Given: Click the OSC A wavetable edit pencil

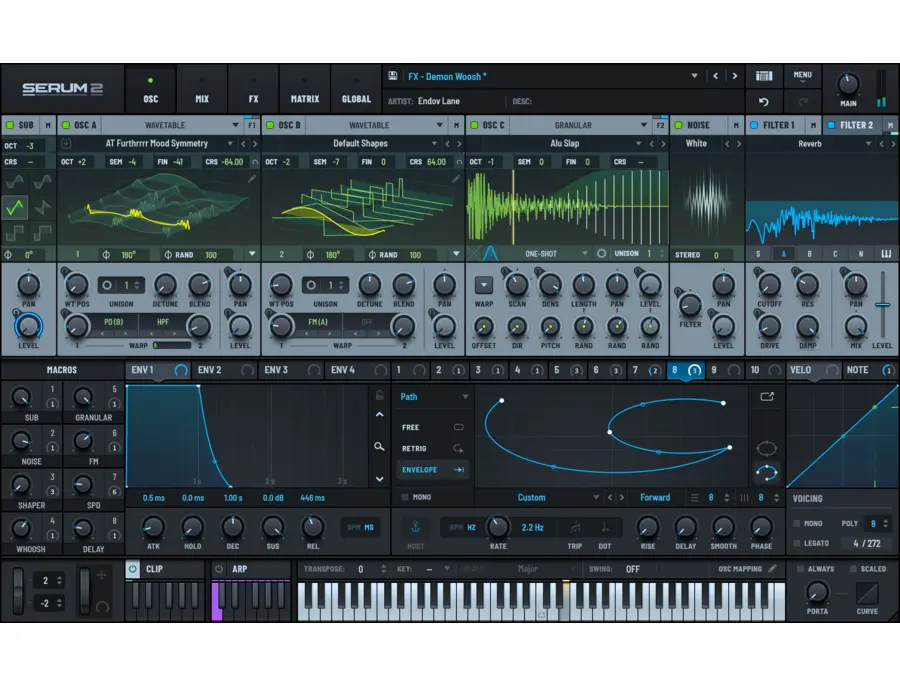Looking at the screenshot, I should (251, 179).
